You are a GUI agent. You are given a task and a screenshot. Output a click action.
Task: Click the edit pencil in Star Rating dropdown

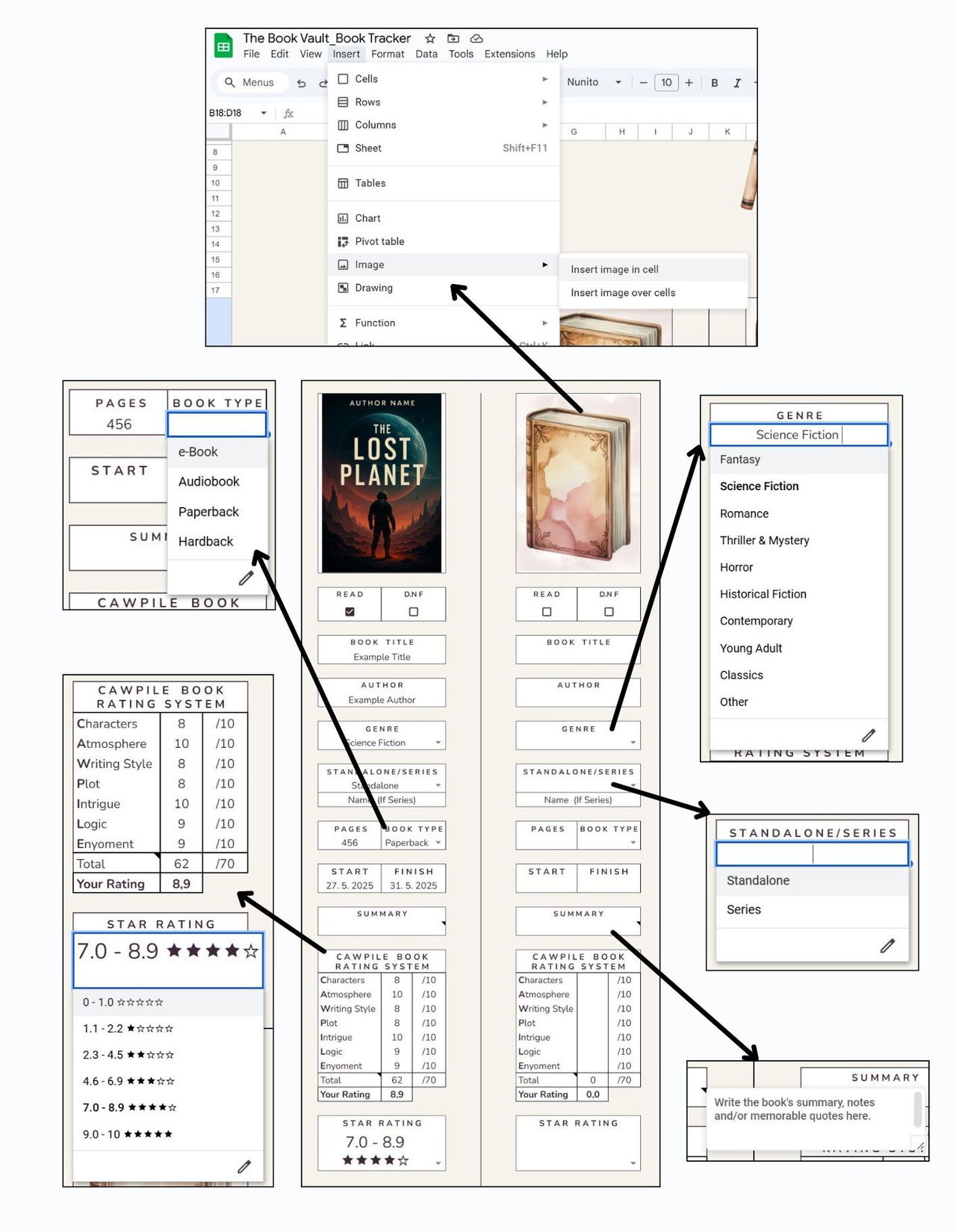tap(243, 1166)
